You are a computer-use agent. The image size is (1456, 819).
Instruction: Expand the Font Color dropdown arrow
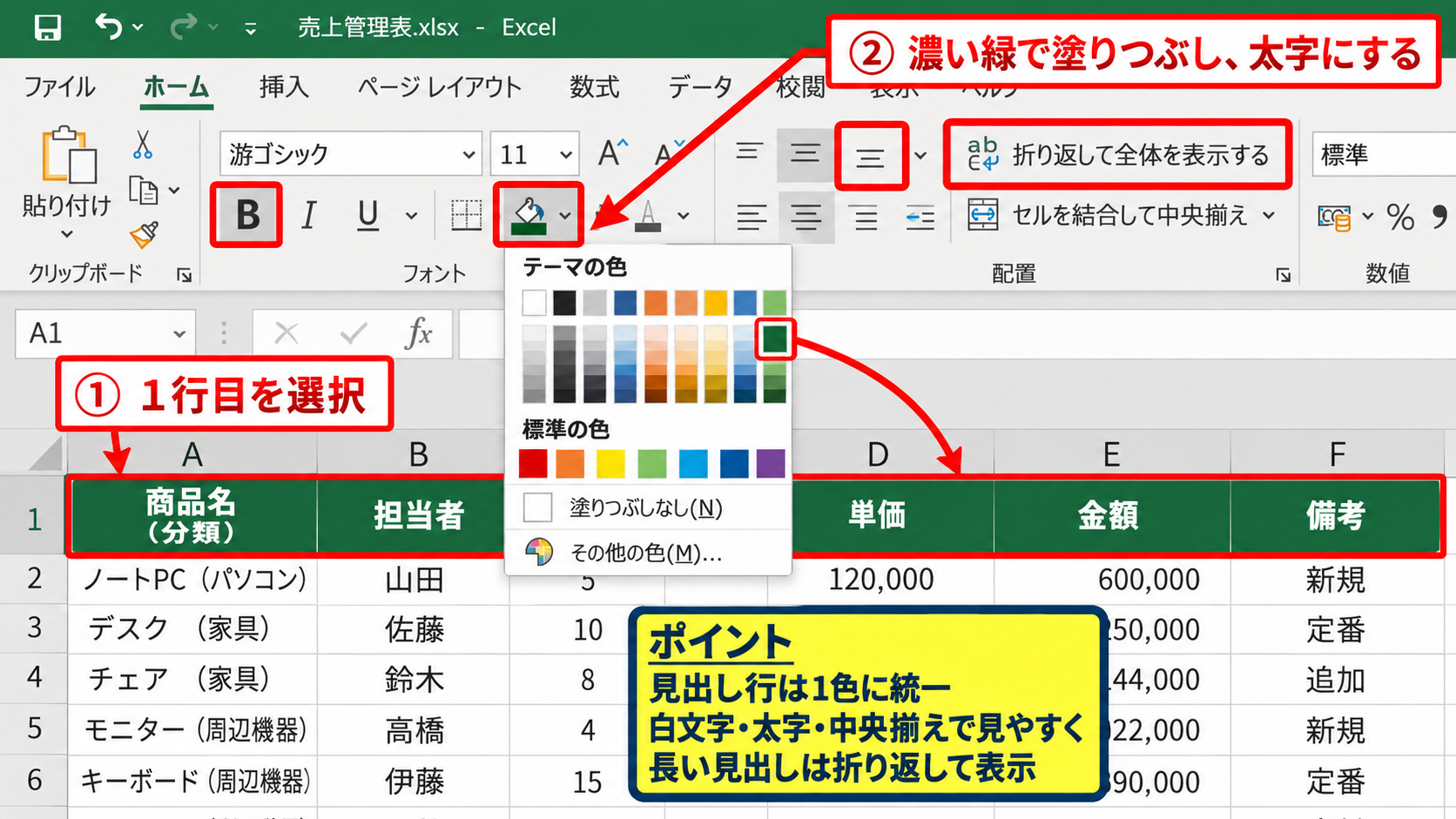tap(684, 216)
